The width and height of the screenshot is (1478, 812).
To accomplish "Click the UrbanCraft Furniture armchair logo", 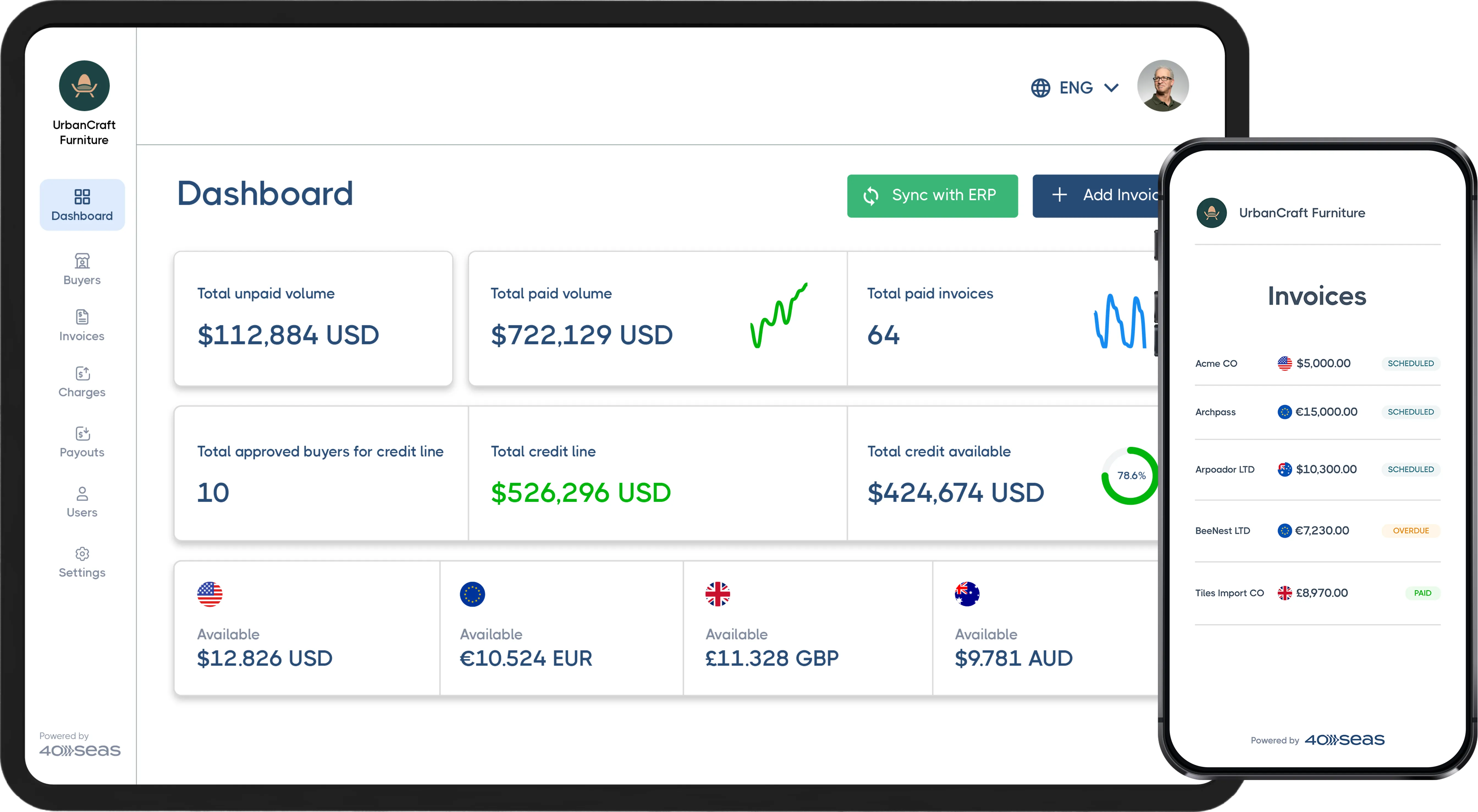I will pyautogui.click(x=84, y=86).
